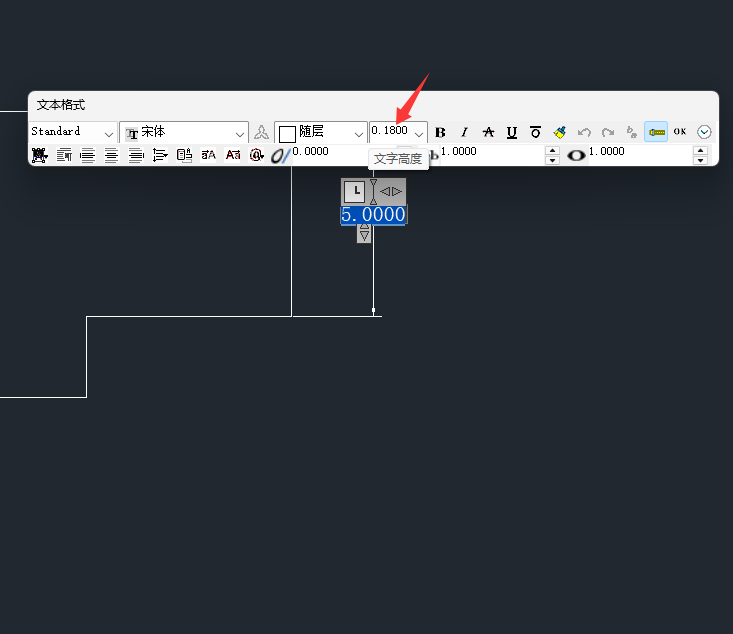Image resolution: width=733 pixels, height=634 pixels.
Task: Center align the text
Action: (x=111, y=155)
